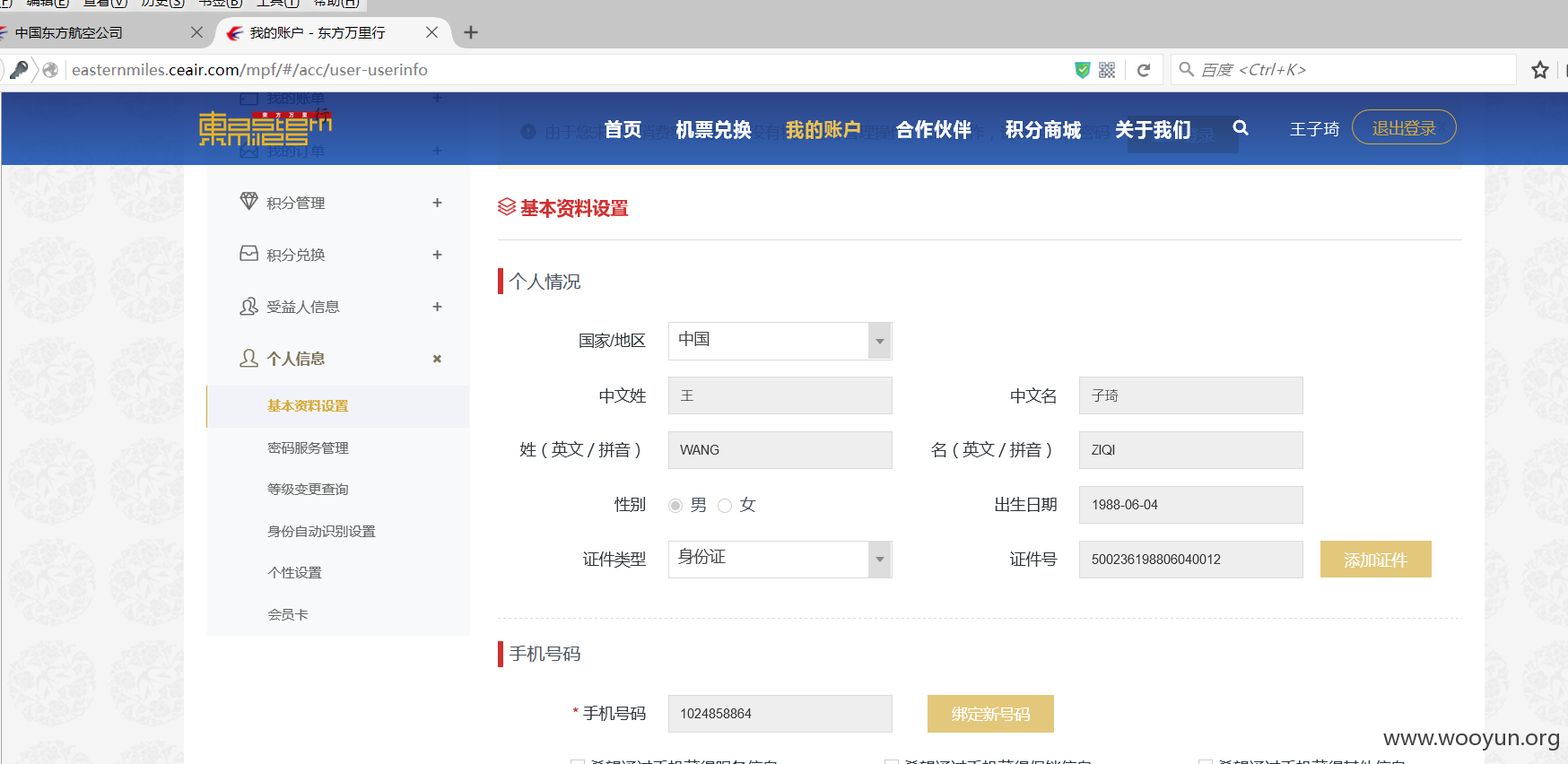This screenshot has height=764, width=1568.
Task: Click the 退出登录 button
Action: click(1404, 127)
